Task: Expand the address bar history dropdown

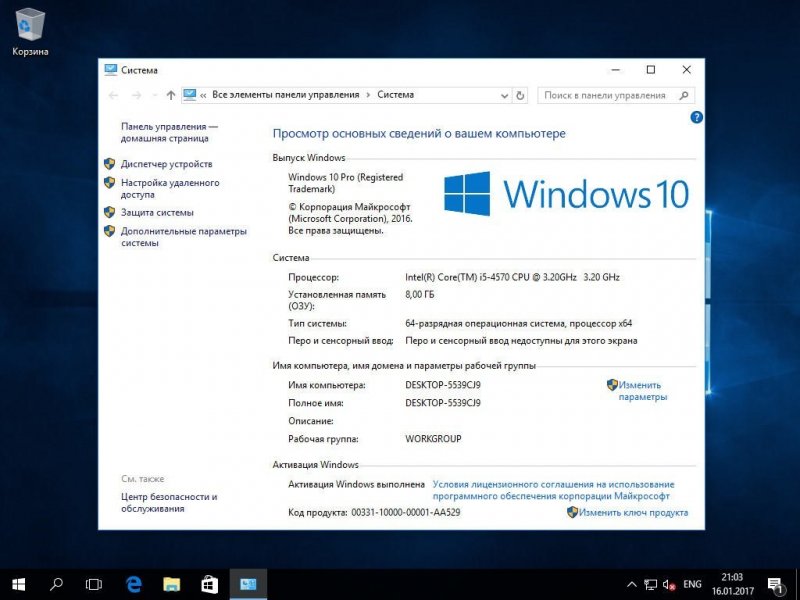Action: coord(504,95)
